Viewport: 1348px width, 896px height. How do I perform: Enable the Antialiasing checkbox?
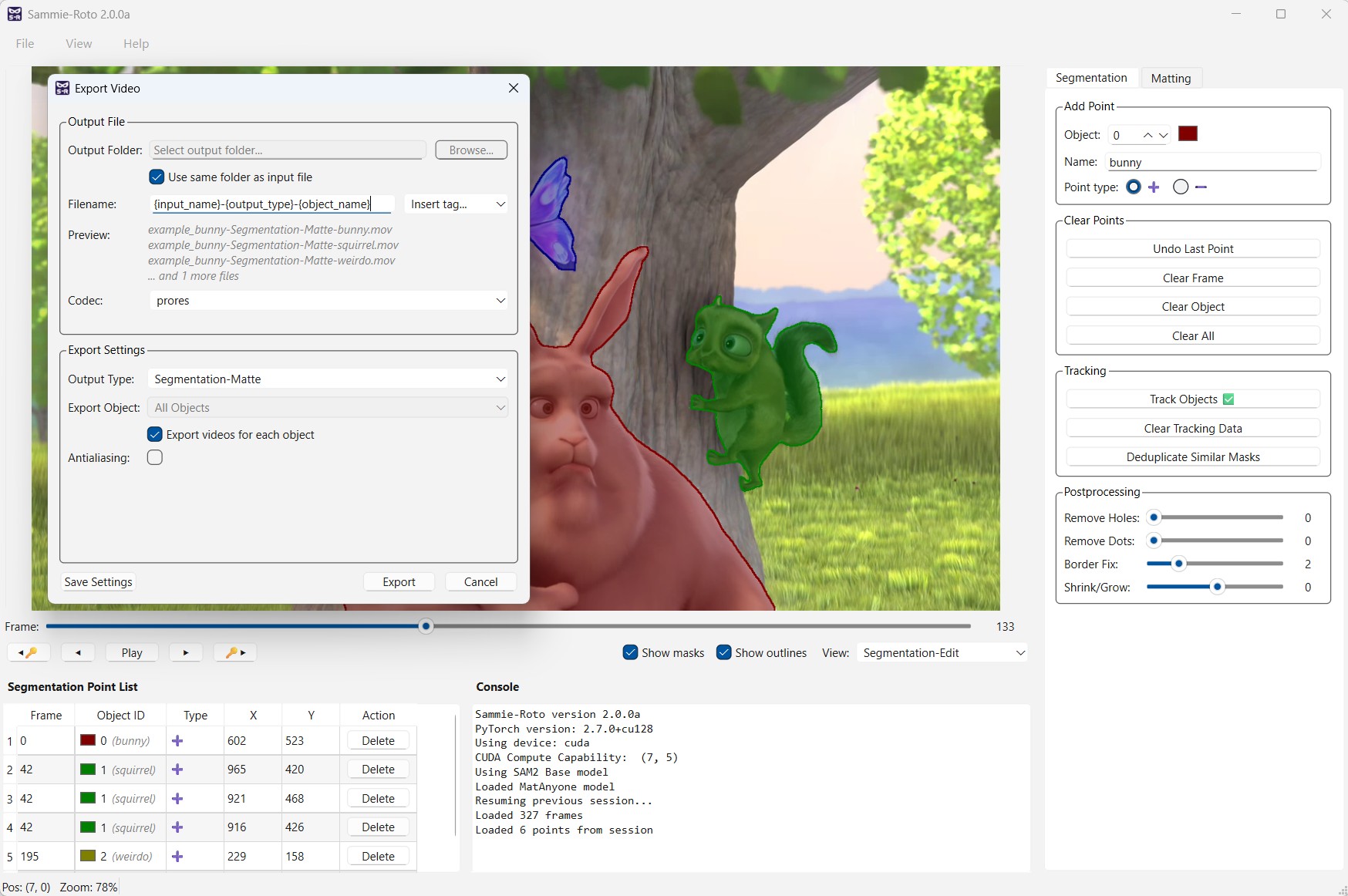pos(155,457)
